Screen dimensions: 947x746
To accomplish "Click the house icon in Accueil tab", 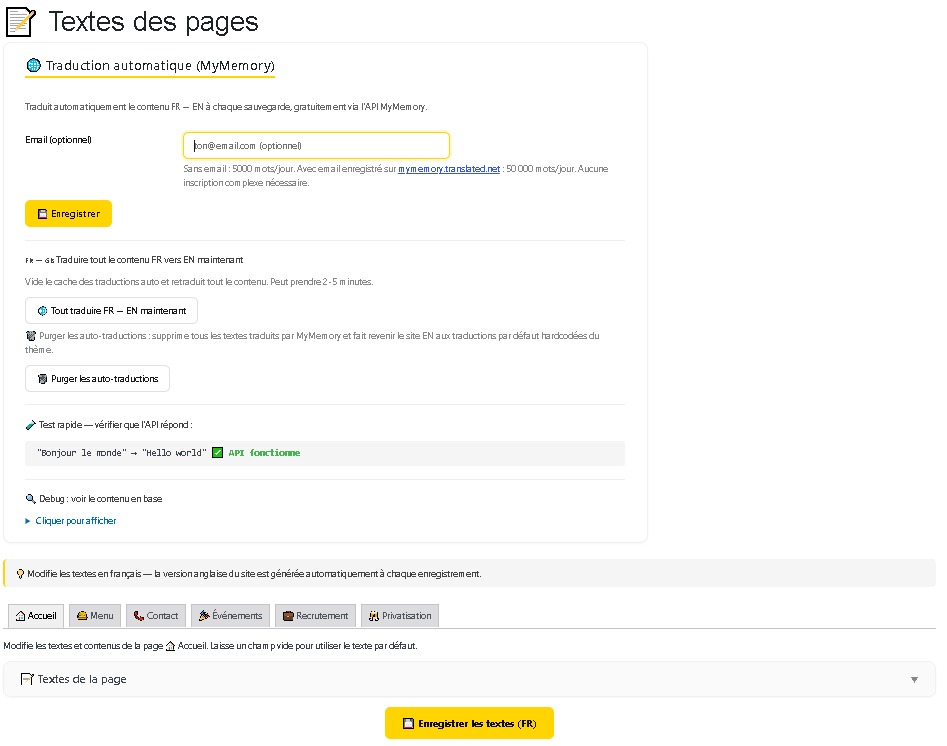I will pyautogui.click(x=21, y=616).
